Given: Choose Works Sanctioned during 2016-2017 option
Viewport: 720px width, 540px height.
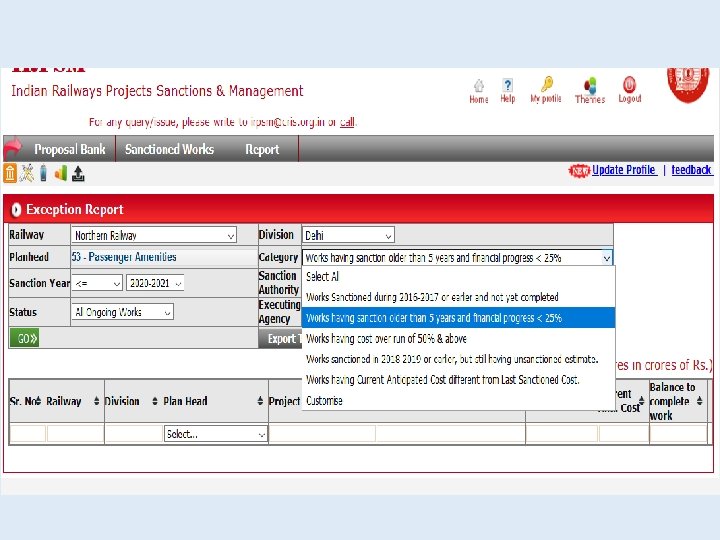Looking at the screenshot, I should [458, 297].
